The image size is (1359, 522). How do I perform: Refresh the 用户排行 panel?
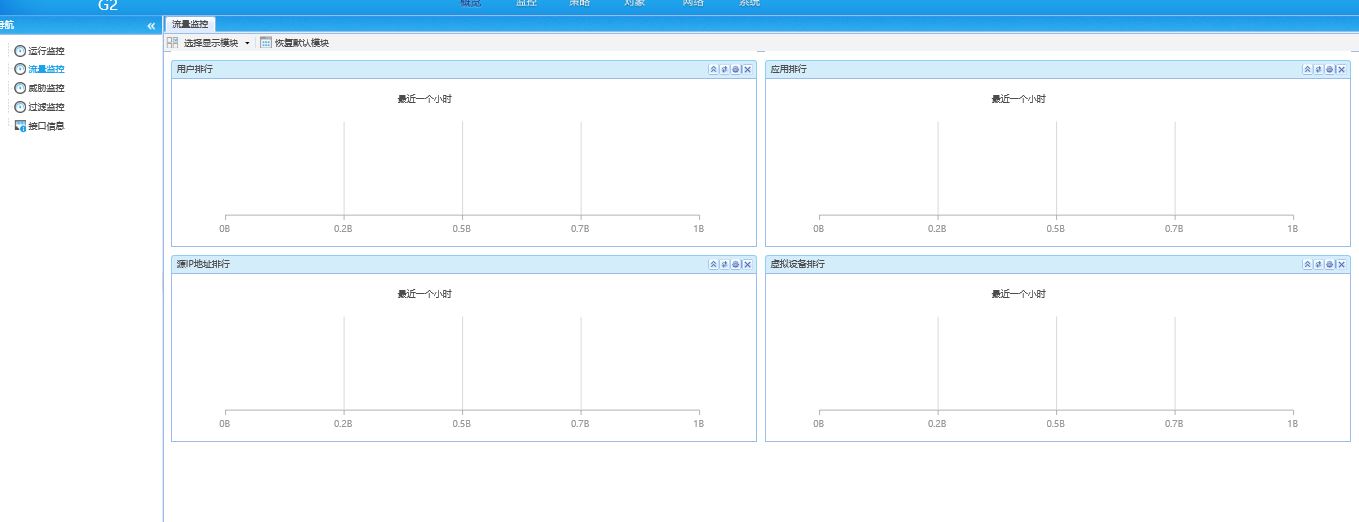pyautogui.click(x=725, y=69)
